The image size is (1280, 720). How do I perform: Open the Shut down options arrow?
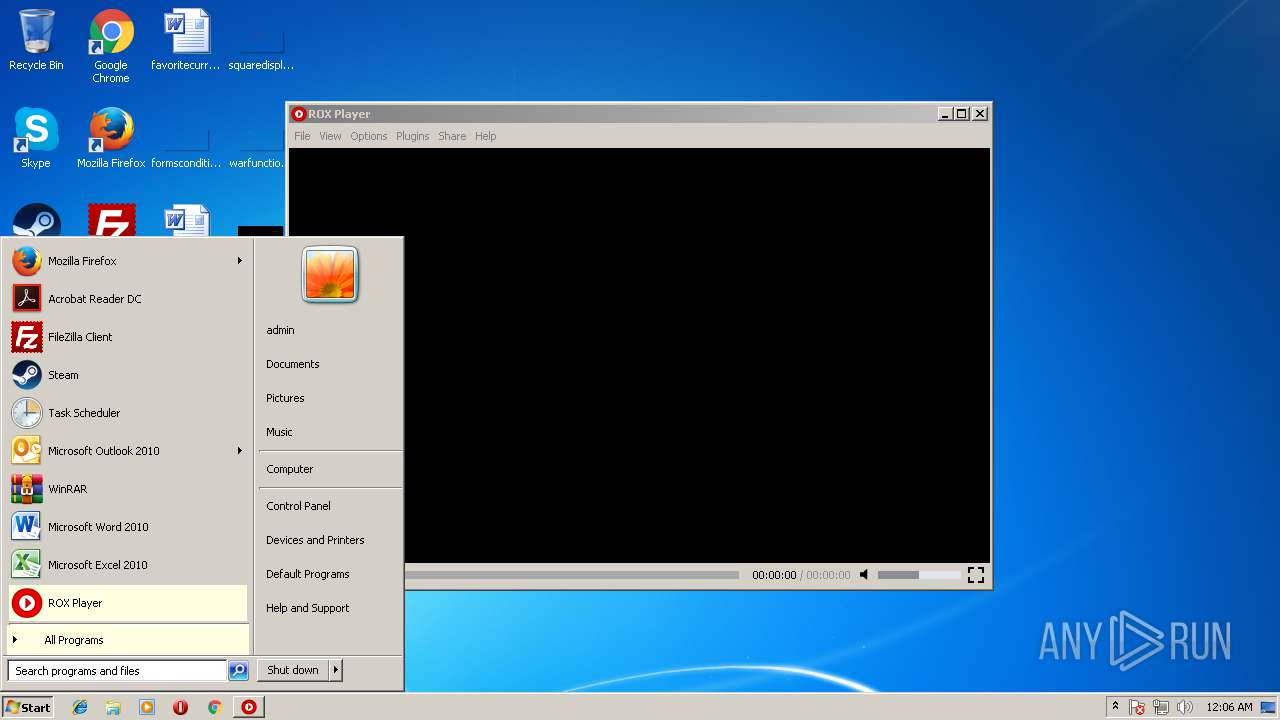336,670
